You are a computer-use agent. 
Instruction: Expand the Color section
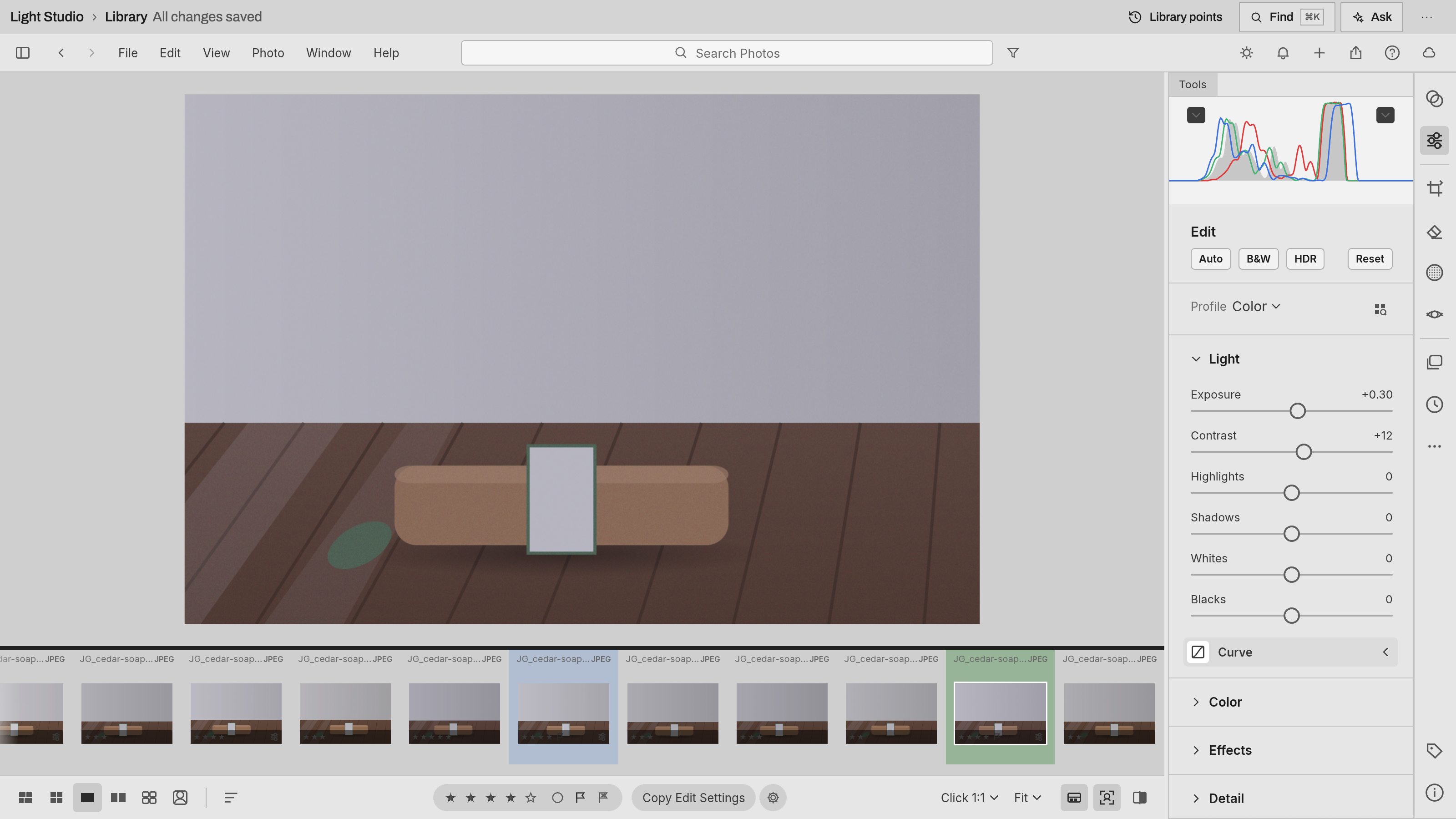tap(1196, 702)
